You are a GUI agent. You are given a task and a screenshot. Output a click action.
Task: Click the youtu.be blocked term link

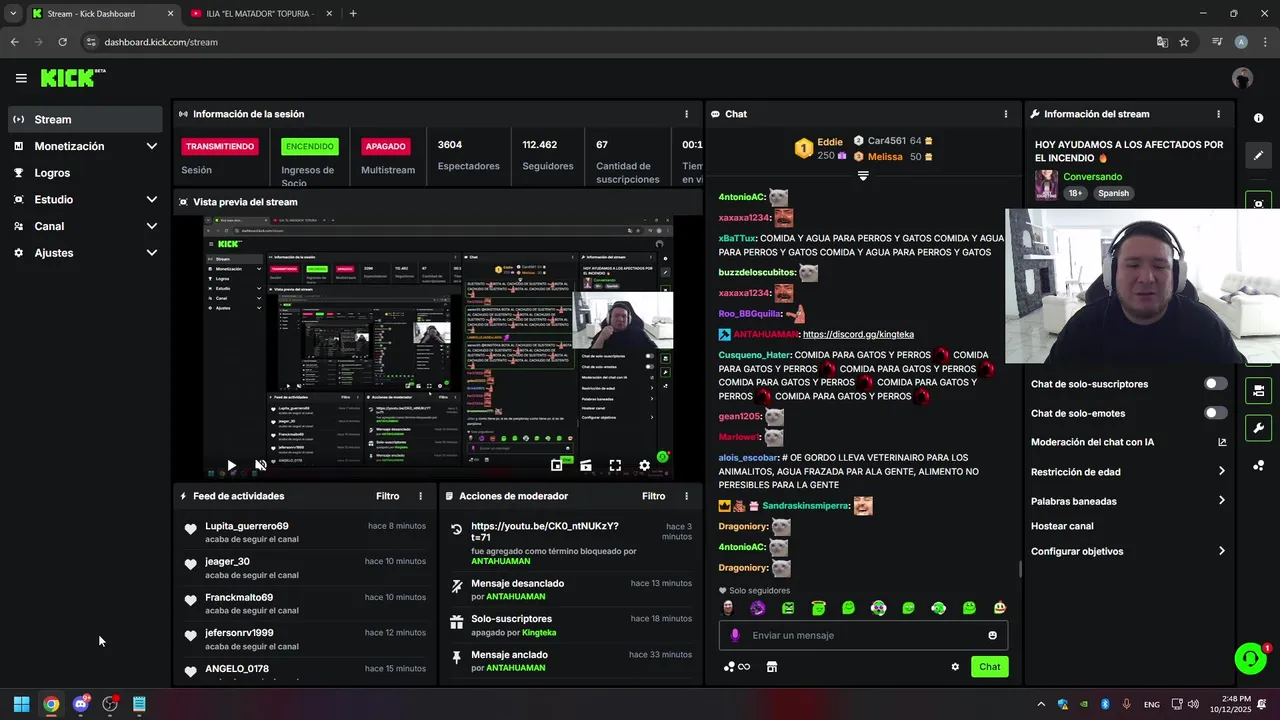pyautogui.click(x=545, y=532)
